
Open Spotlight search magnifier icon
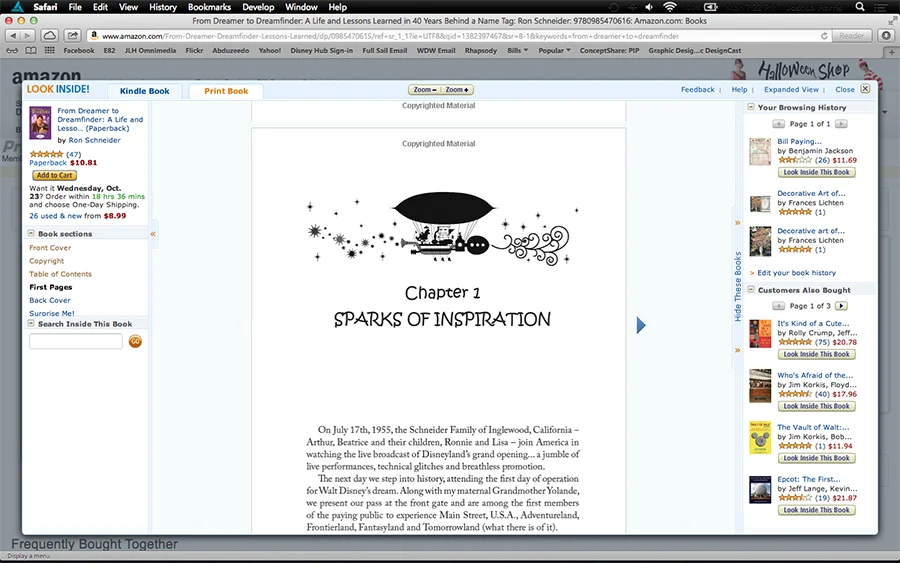pyautogui.click(x=860, y=7)
